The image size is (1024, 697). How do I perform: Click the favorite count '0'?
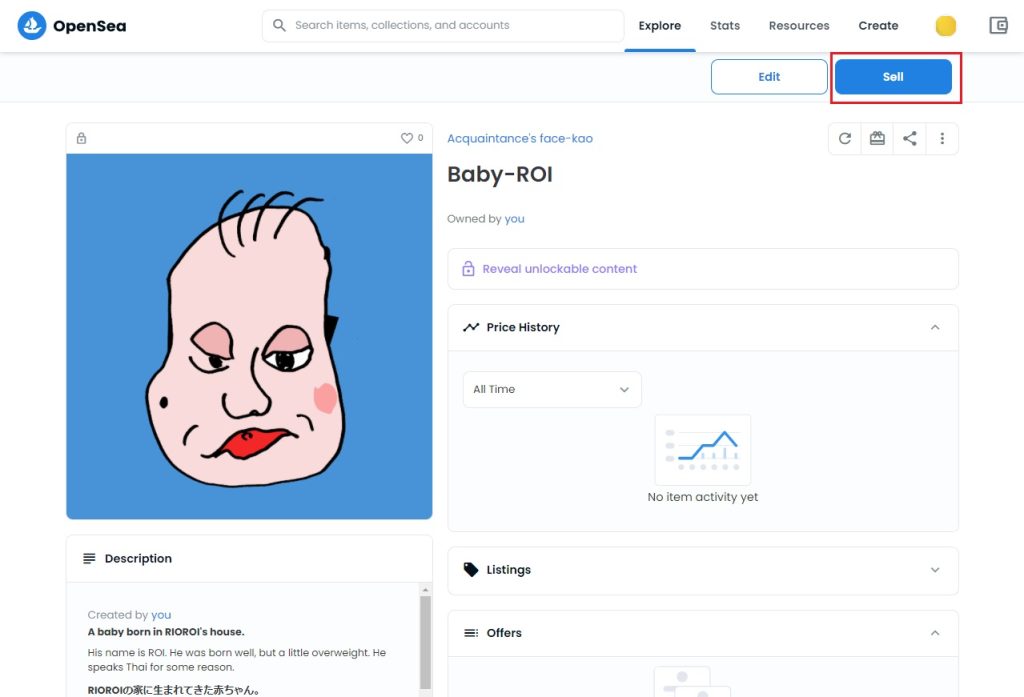click(x=420, y=138)
